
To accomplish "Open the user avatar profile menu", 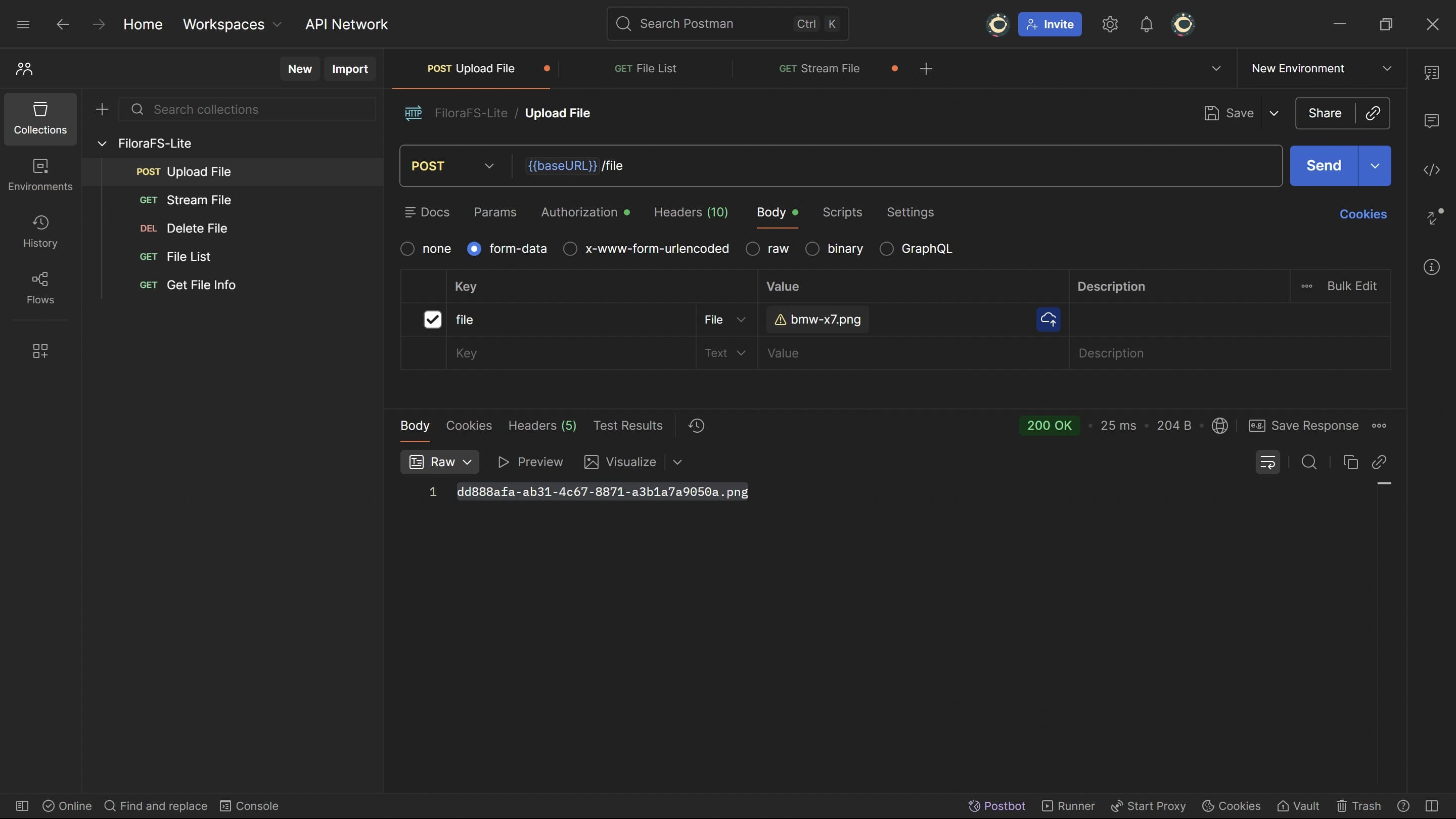I will point(1183,24).
